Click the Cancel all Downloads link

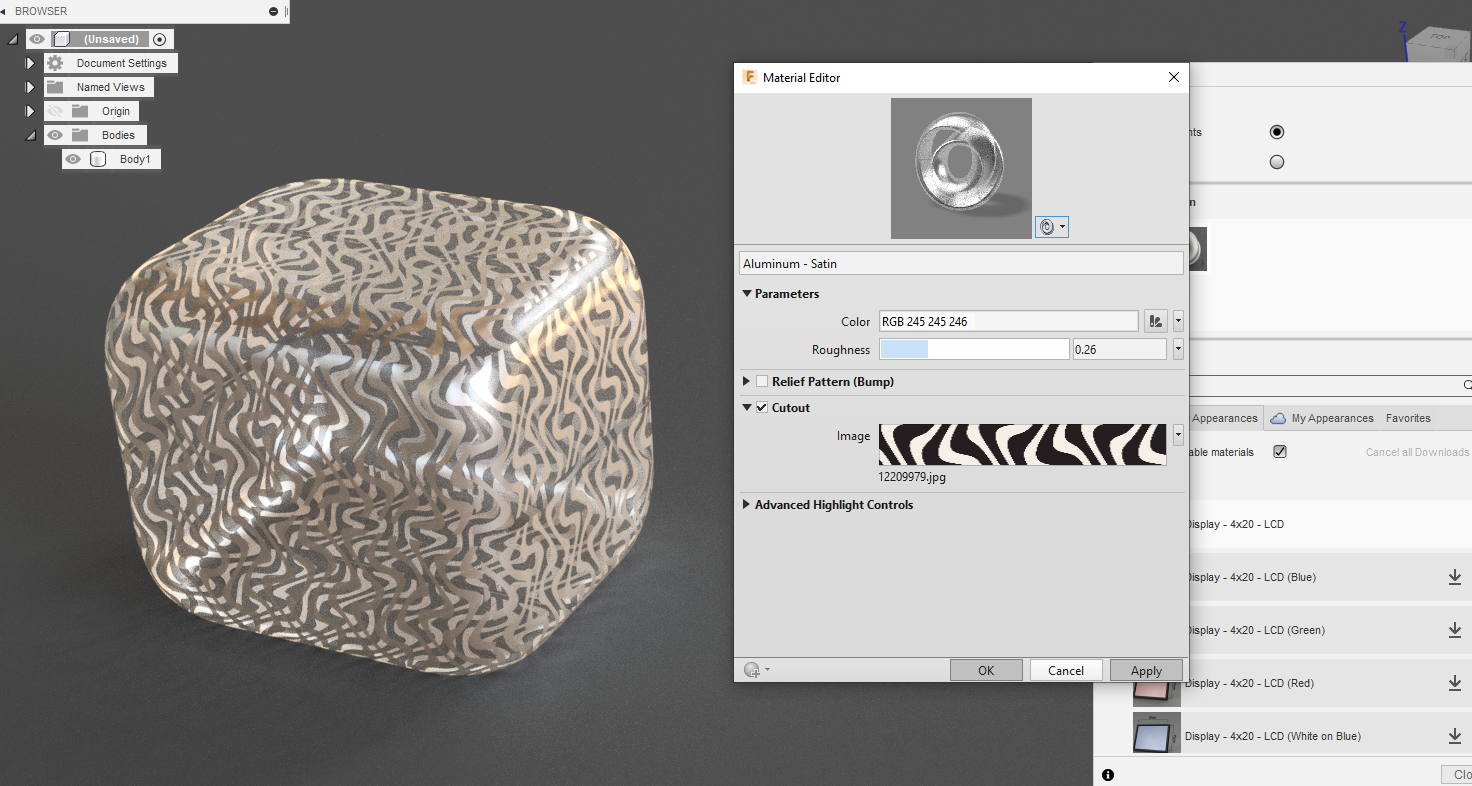(1416, 452)
